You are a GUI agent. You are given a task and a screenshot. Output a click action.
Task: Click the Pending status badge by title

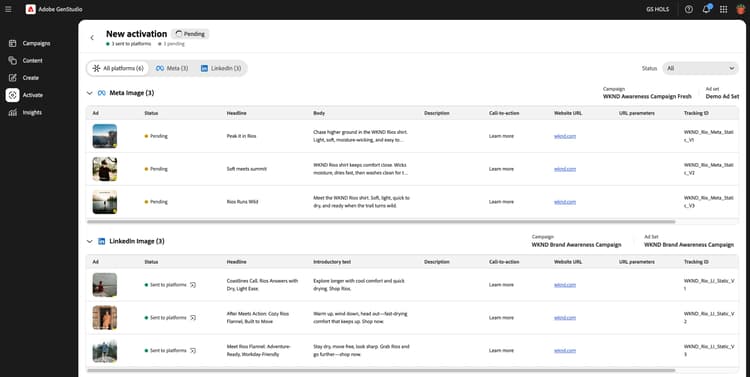point(190,34)
